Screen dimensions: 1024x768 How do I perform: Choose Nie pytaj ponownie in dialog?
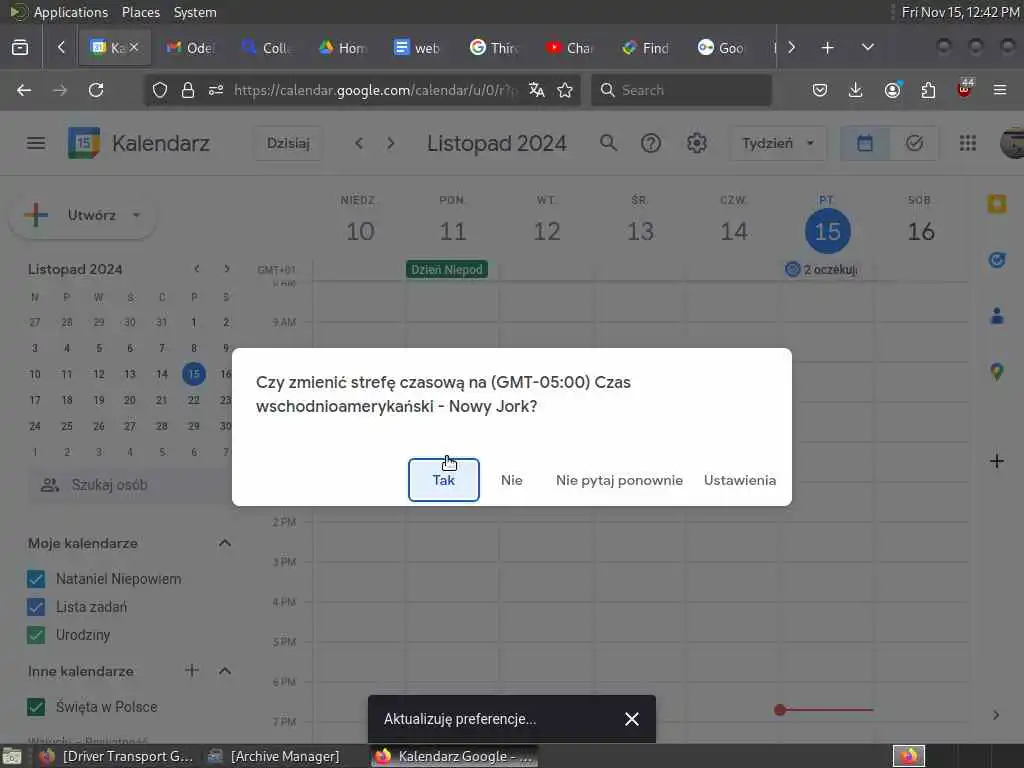619,480
